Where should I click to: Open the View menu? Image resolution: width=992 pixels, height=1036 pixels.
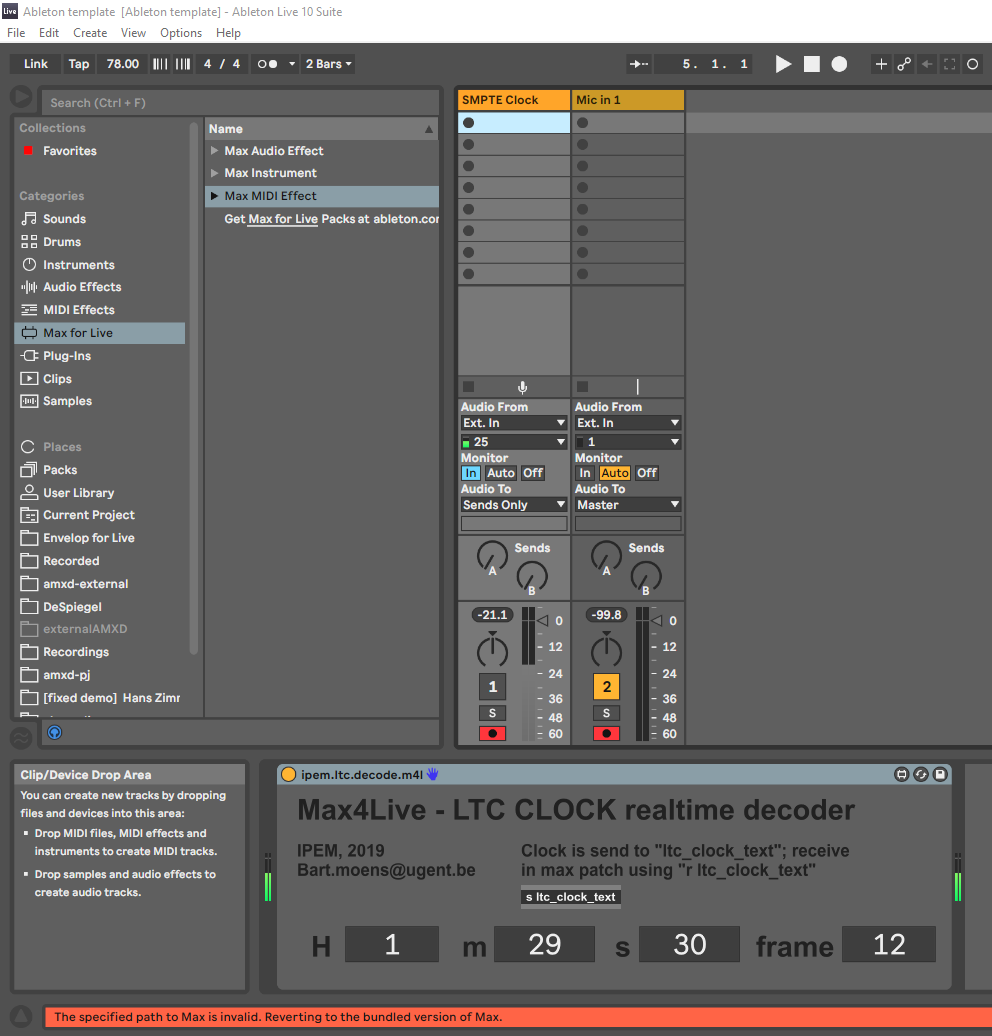click(x=133, y=33)
